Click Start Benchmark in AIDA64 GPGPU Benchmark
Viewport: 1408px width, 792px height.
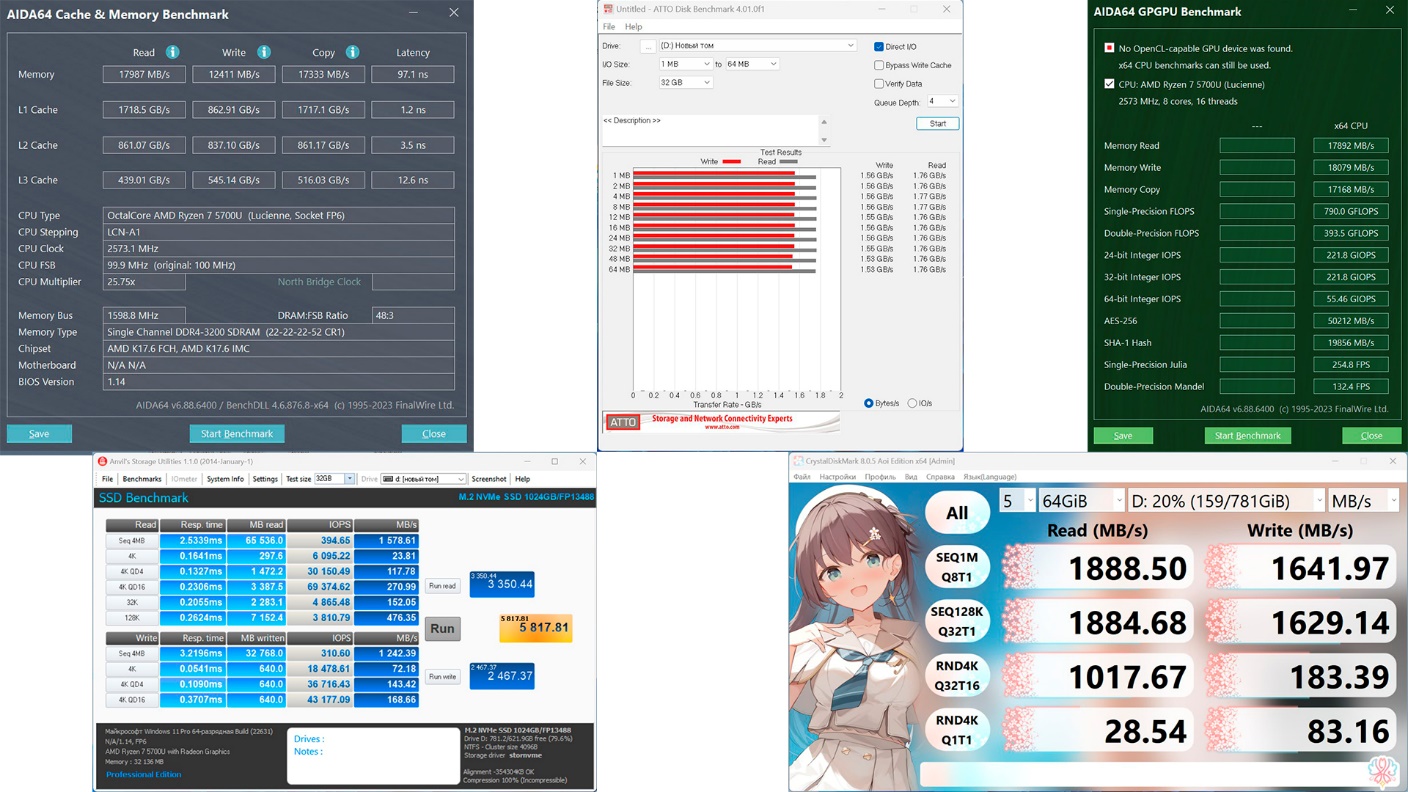(x=1247, y=436)
